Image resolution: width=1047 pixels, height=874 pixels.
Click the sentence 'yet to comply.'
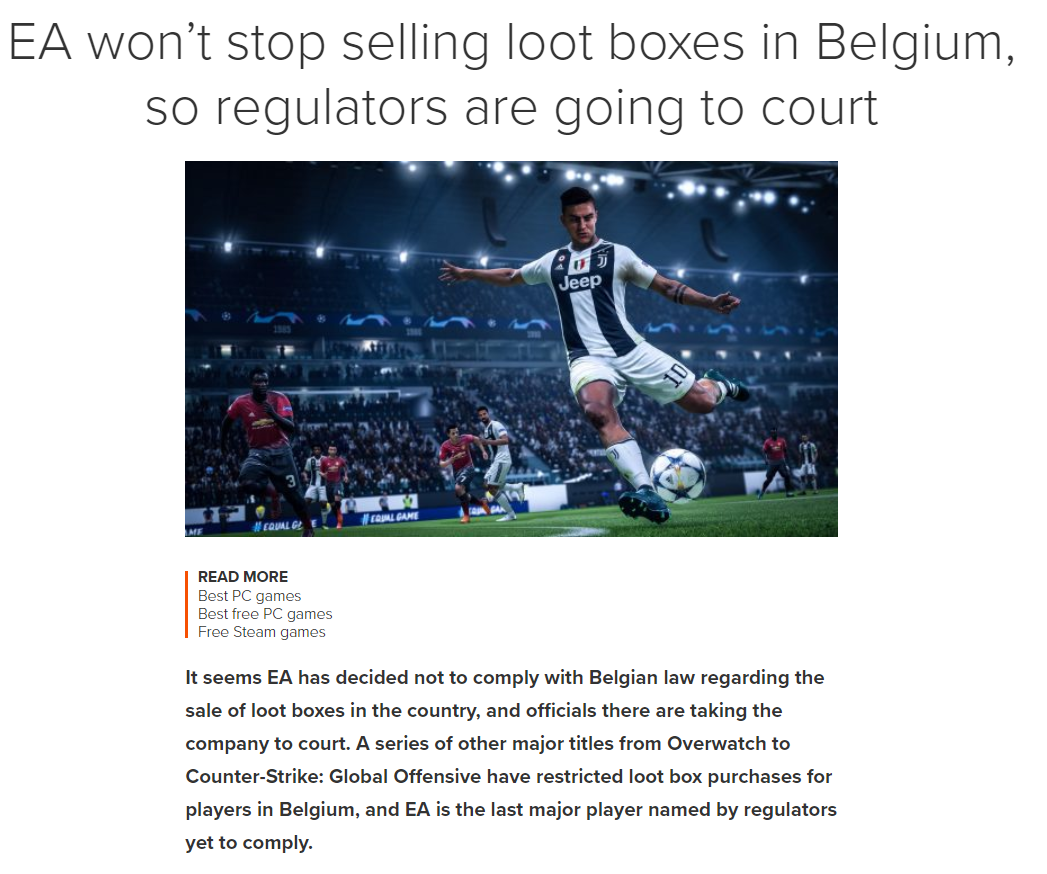click(249, 843)
